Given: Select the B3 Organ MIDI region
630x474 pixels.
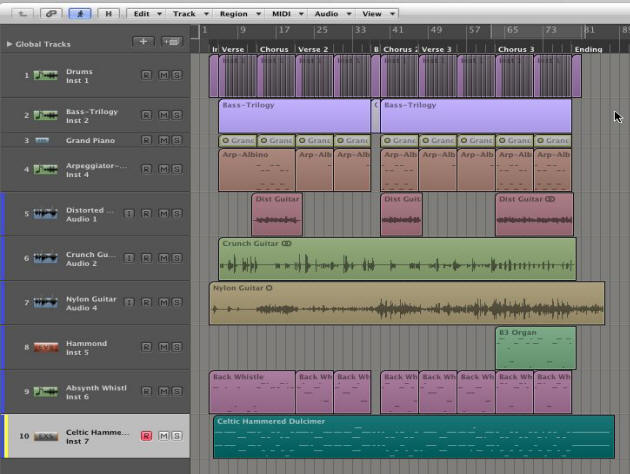Looking at the screenshot, I should point(536,348).
